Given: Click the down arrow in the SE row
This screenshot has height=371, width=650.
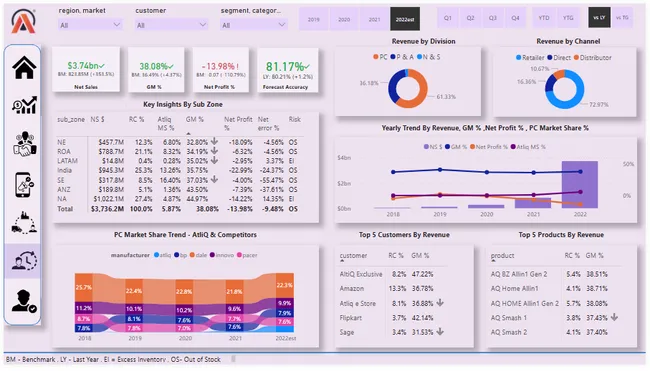Looking at the screenshot, I should coord(214,179).
